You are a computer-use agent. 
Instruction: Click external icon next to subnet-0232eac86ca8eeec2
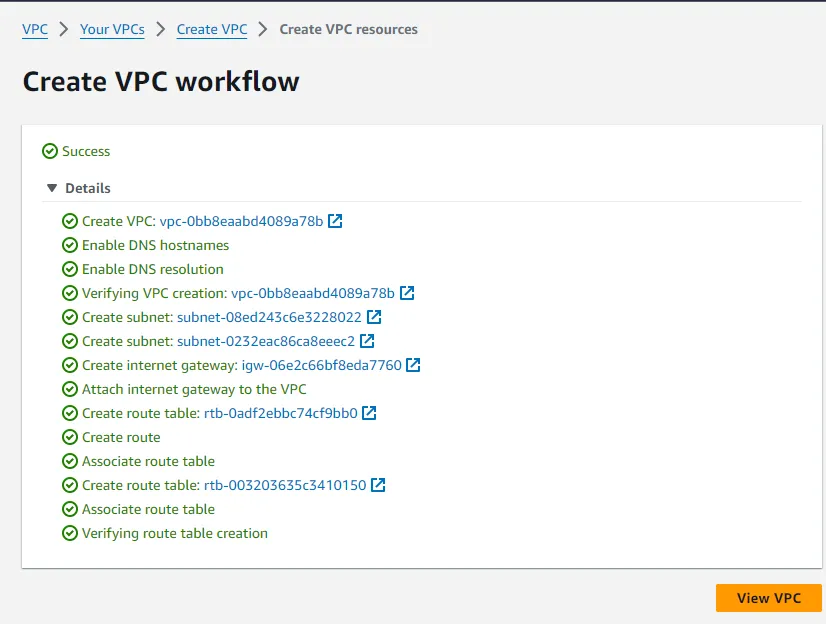click(x=367, y=341)
